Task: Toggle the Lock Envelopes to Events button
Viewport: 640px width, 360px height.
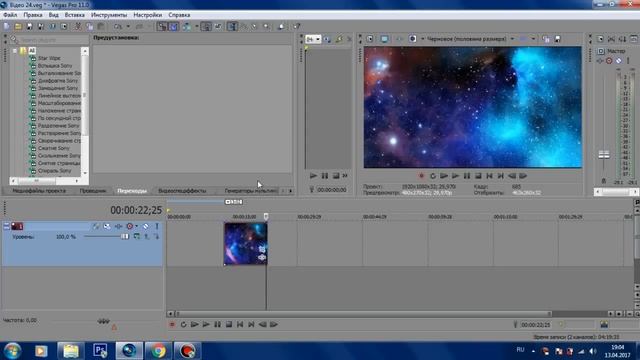Action: point(206,27)
